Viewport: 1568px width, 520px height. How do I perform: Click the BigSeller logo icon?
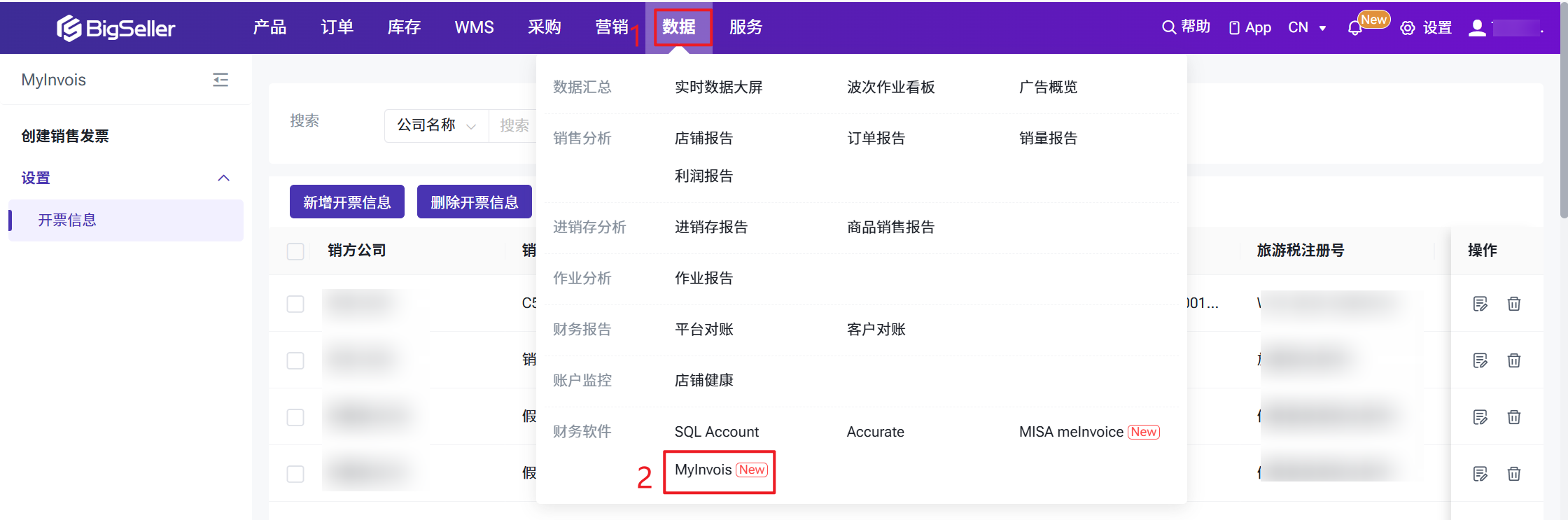click(69, 28)
